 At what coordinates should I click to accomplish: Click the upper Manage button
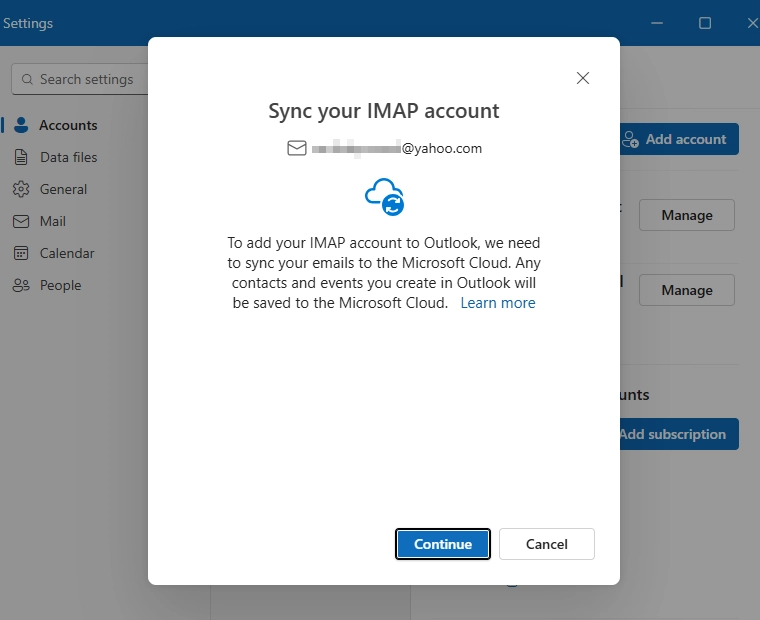(x=686, y=215)
